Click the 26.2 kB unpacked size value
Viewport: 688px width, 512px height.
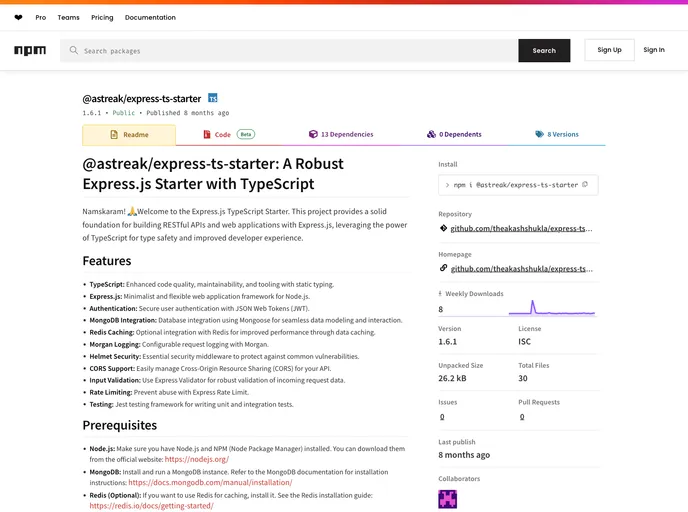452,378
